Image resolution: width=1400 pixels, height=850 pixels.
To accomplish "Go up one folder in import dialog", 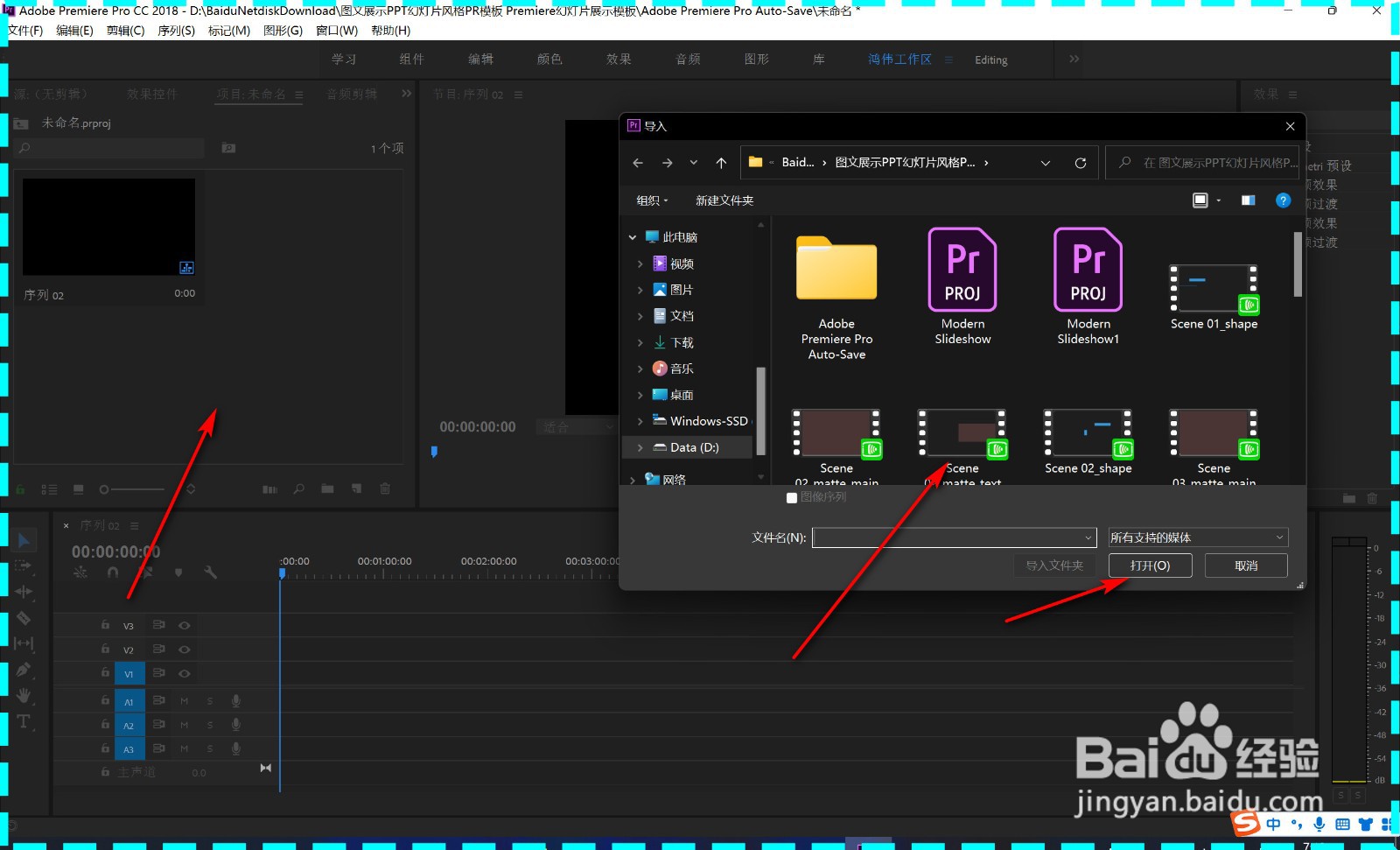I will tap(721, 163).
